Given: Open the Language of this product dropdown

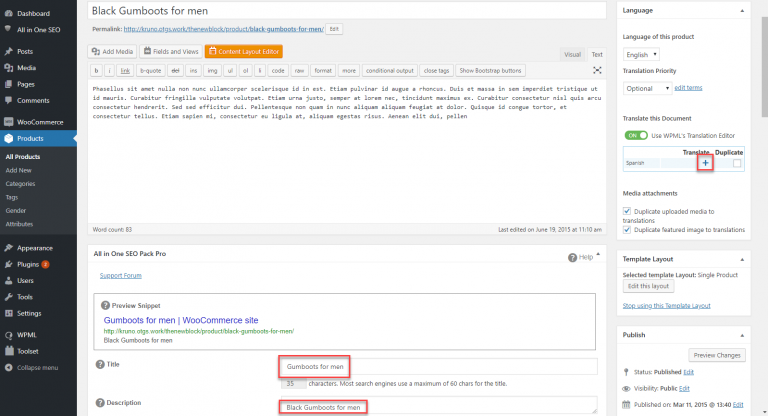Looking at the screenshot, I should coord(640,54).
